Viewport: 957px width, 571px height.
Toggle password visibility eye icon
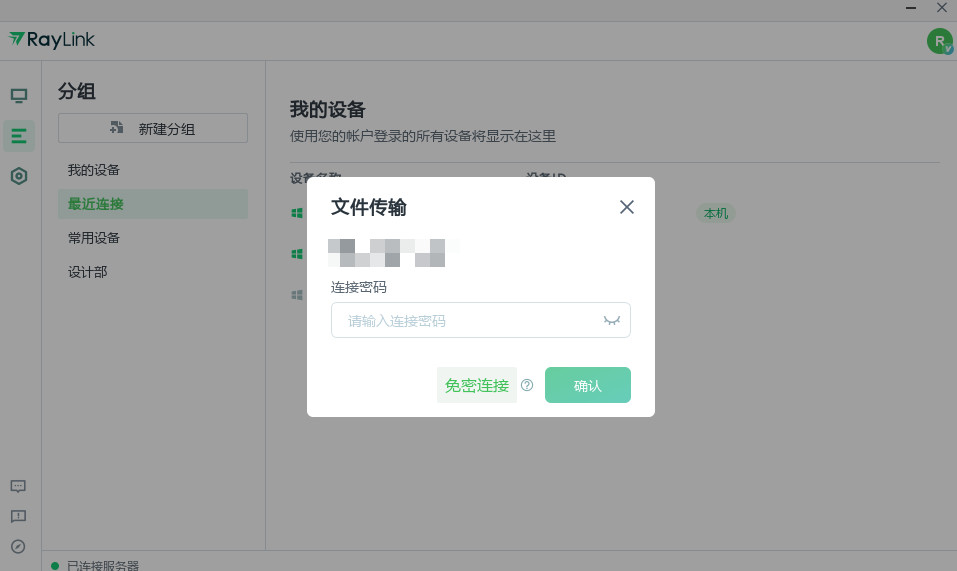pos(612,320)
